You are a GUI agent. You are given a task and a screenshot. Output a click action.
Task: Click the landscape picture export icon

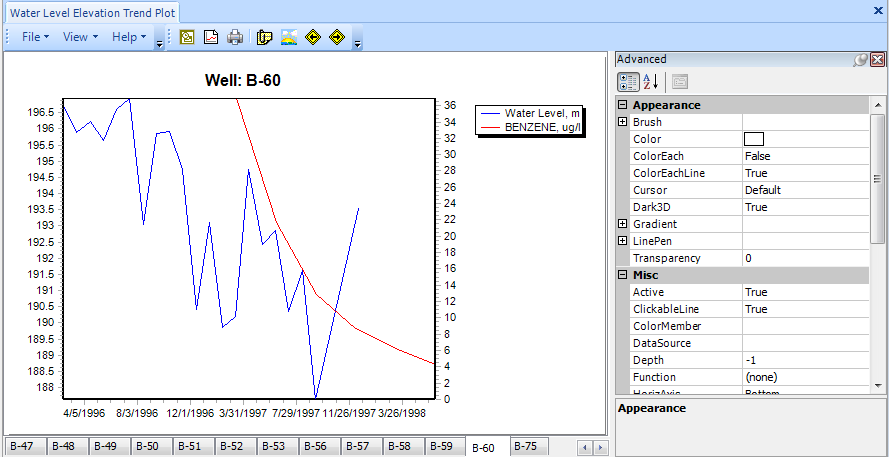coord(289,37)
